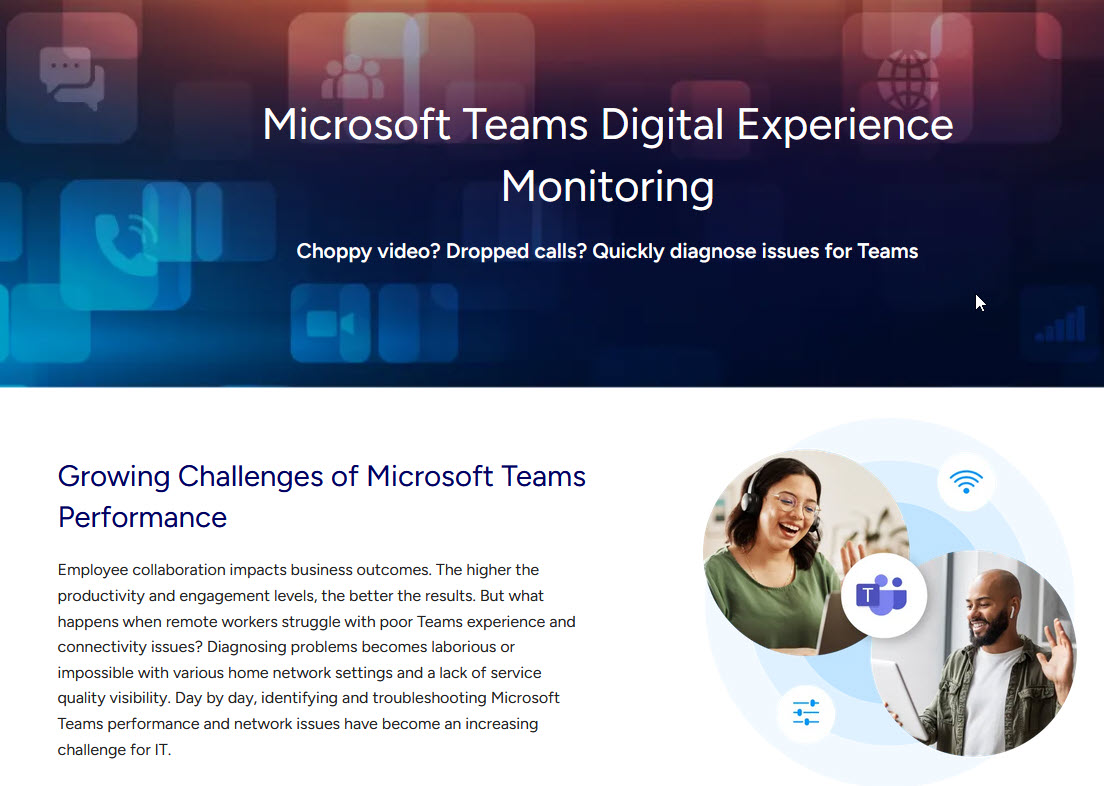Click the signal bars icon in banner
The height and width of the screenshot is (786, 1104).
pos(1061,325)
